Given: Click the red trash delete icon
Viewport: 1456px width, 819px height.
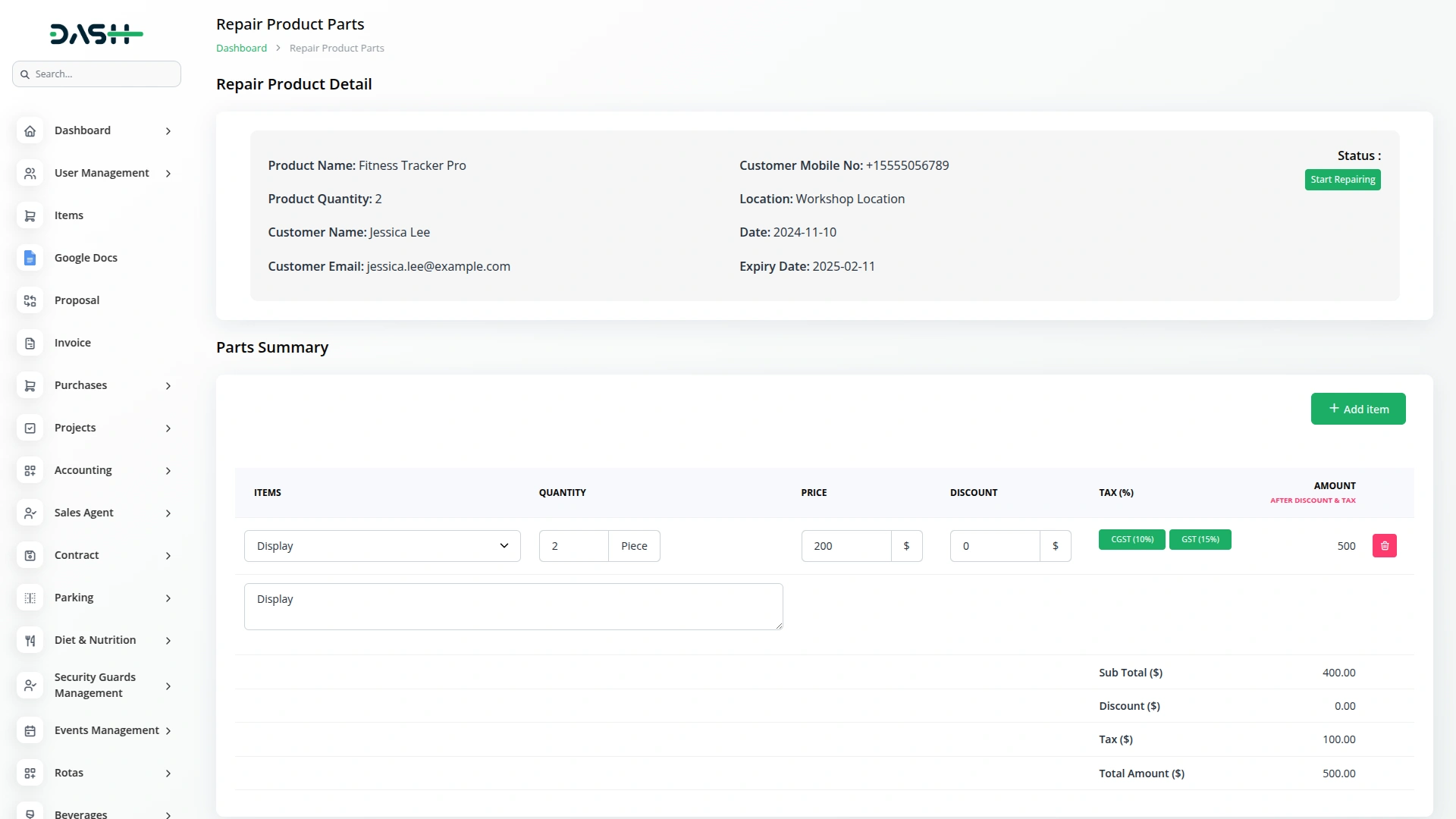Looking at the screenshot, I should (x=1384, y=546).
